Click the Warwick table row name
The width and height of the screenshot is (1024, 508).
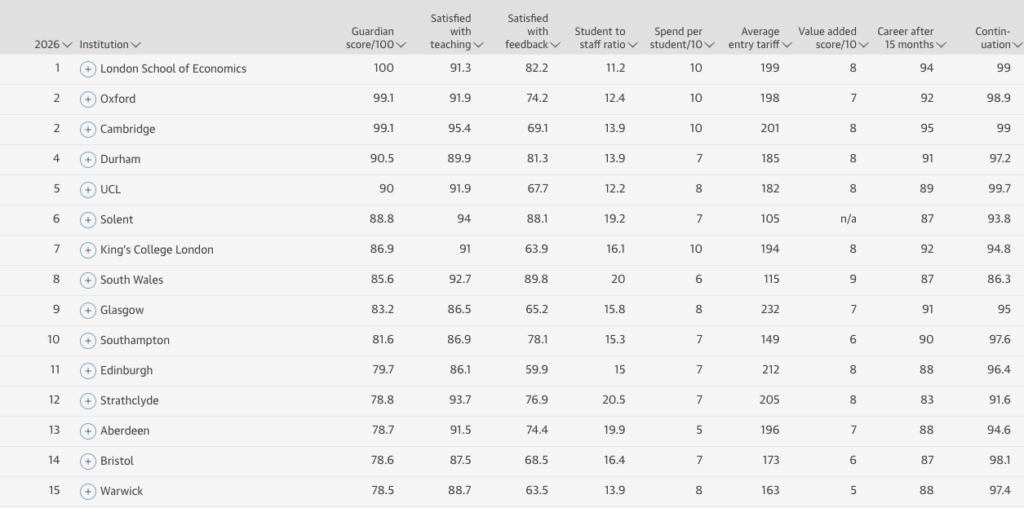(x=121, y=491)
